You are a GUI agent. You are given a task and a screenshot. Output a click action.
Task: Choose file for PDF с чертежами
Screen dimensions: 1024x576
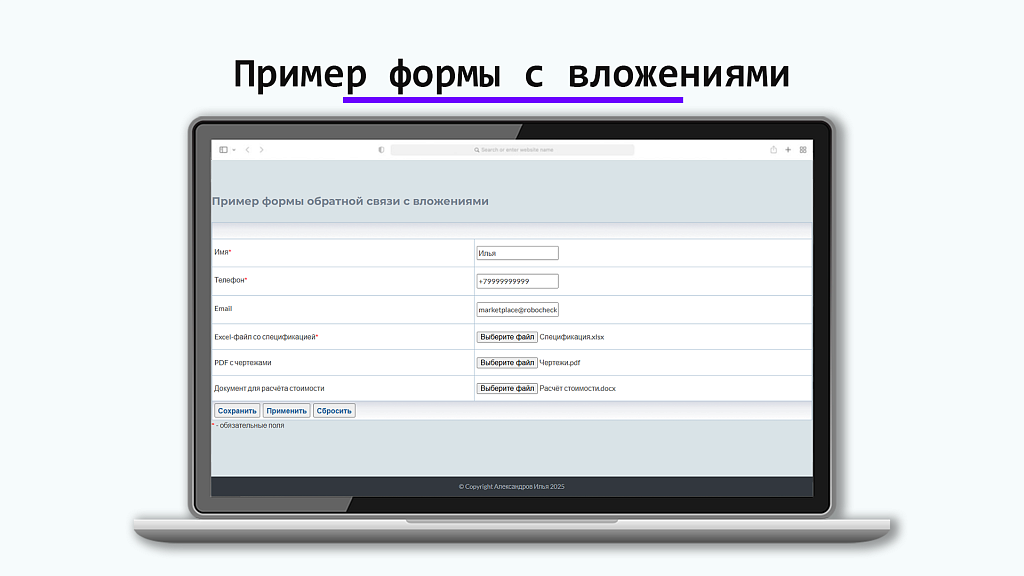tap(507, 362)
